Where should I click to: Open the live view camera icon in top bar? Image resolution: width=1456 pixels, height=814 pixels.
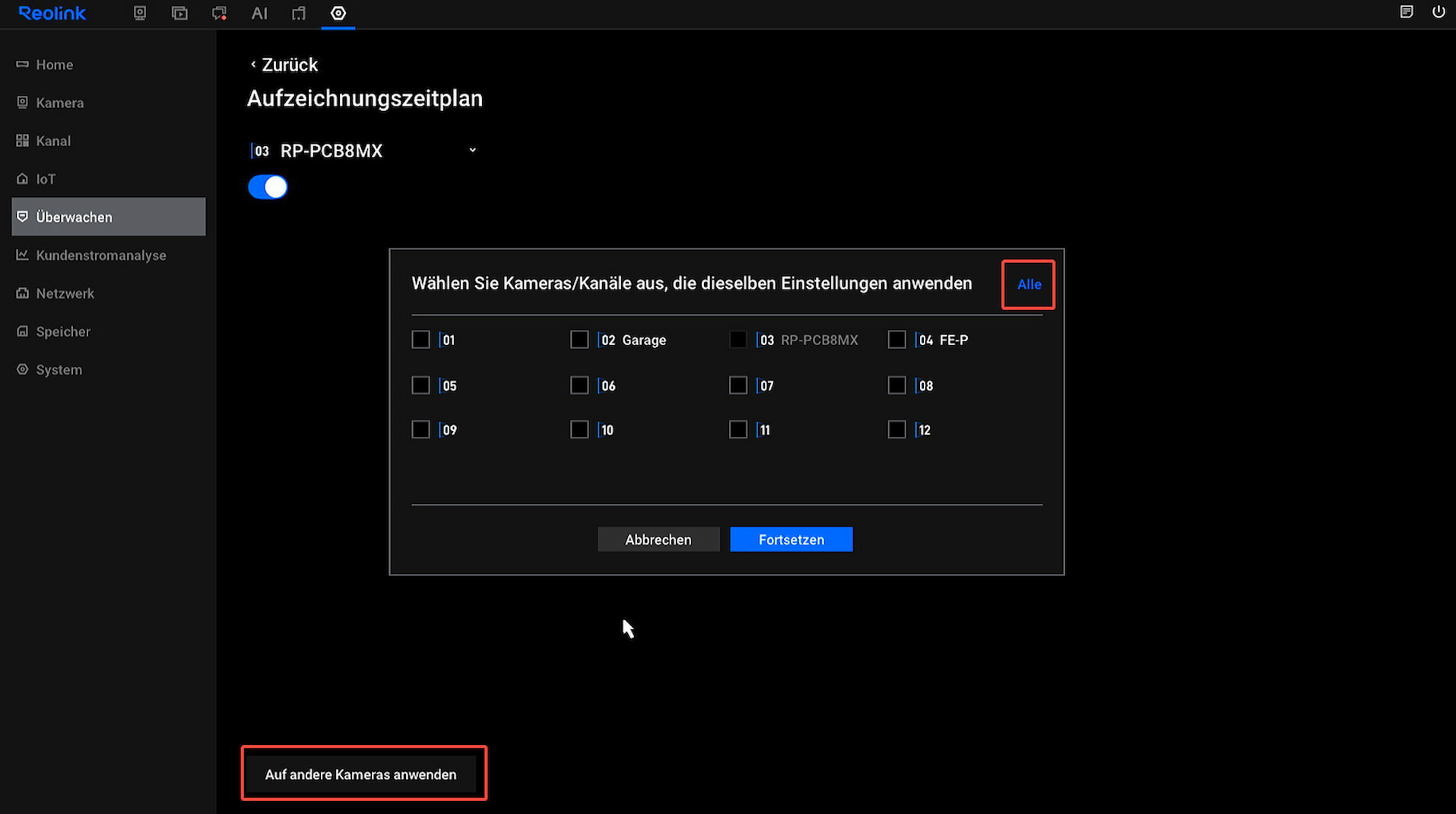point(140,13)
